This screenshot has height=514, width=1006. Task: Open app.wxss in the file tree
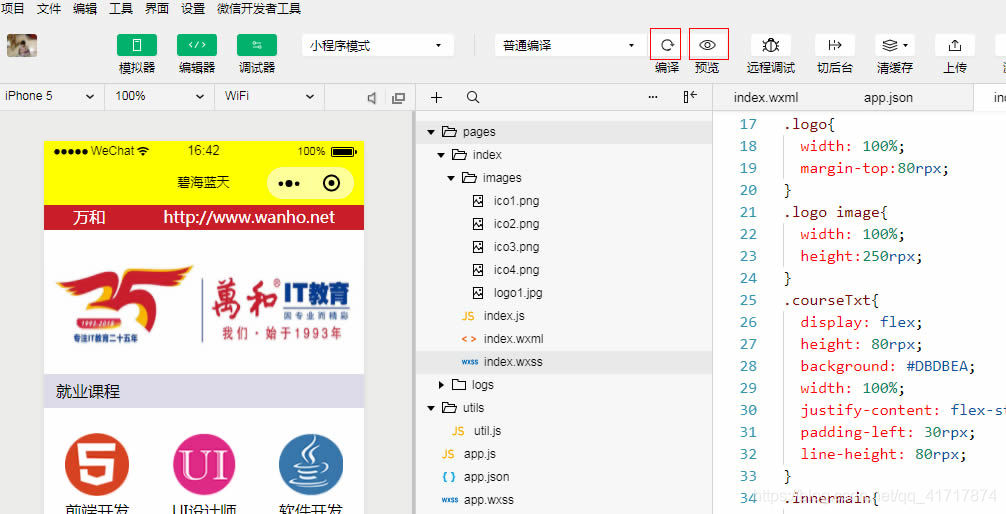tap(489, 500)
